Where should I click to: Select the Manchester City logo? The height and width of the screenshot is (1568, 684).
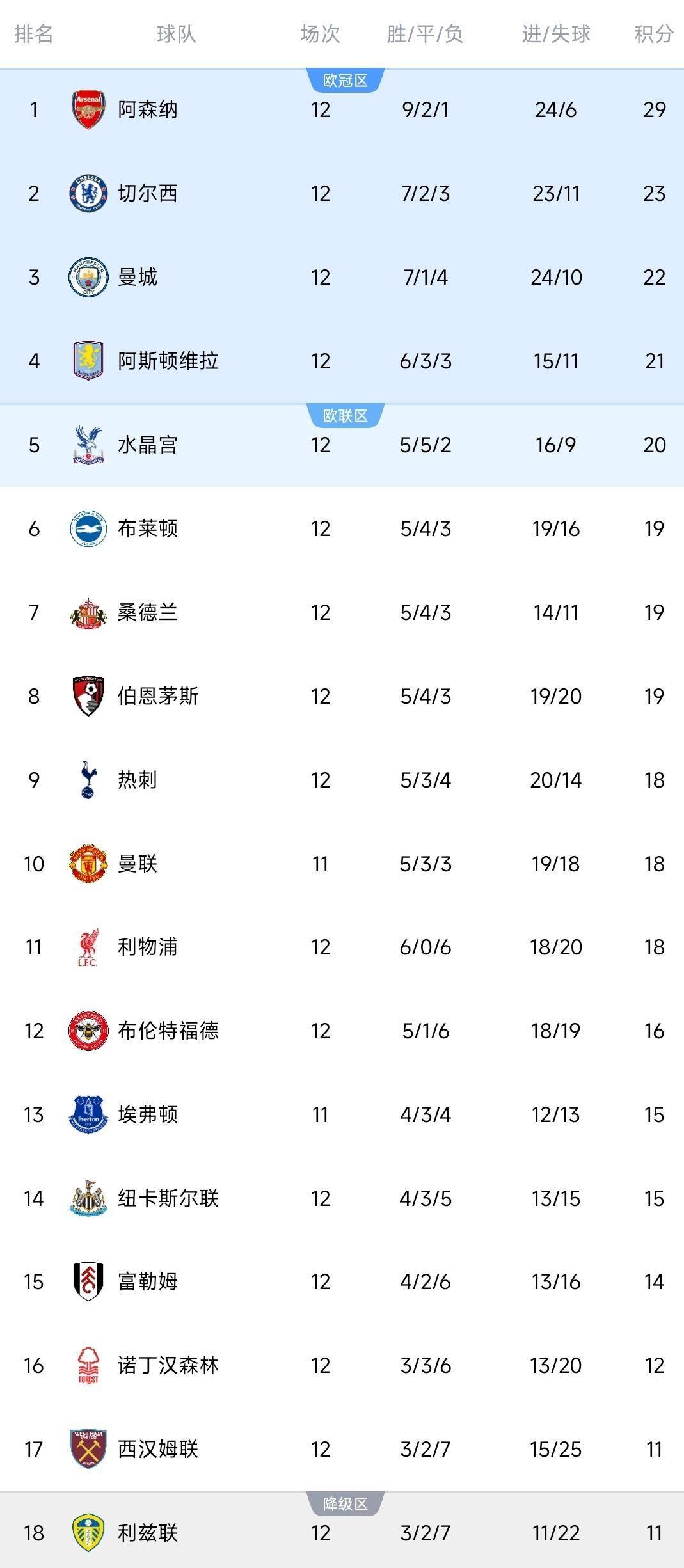tap(88, 277)
